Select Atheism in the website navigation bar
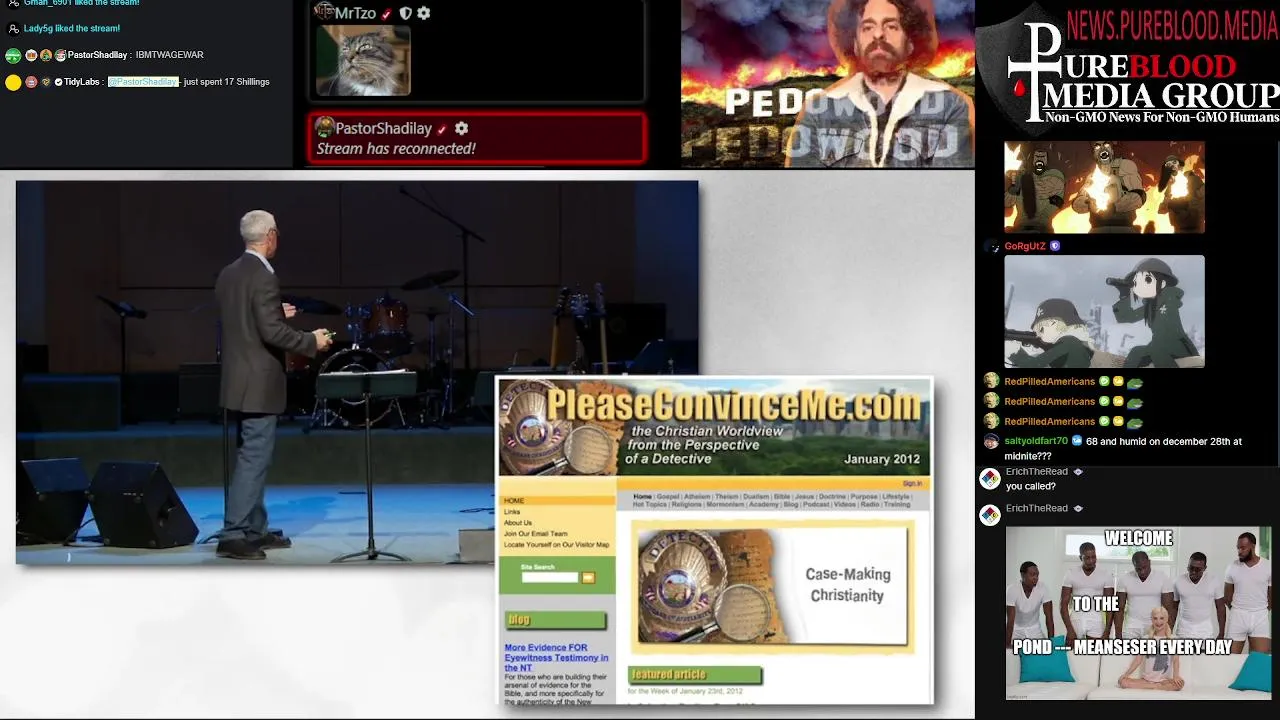The width and height of the screenshot is (1280, 720). coord(697,497)
